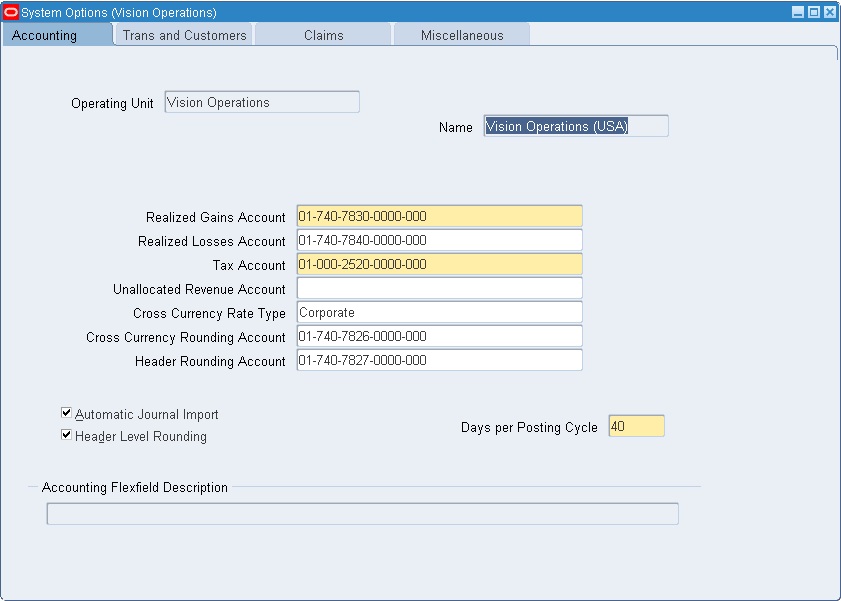
Task: Select the Cross Currency Rate Type field
Action: (x=439, y=312)
